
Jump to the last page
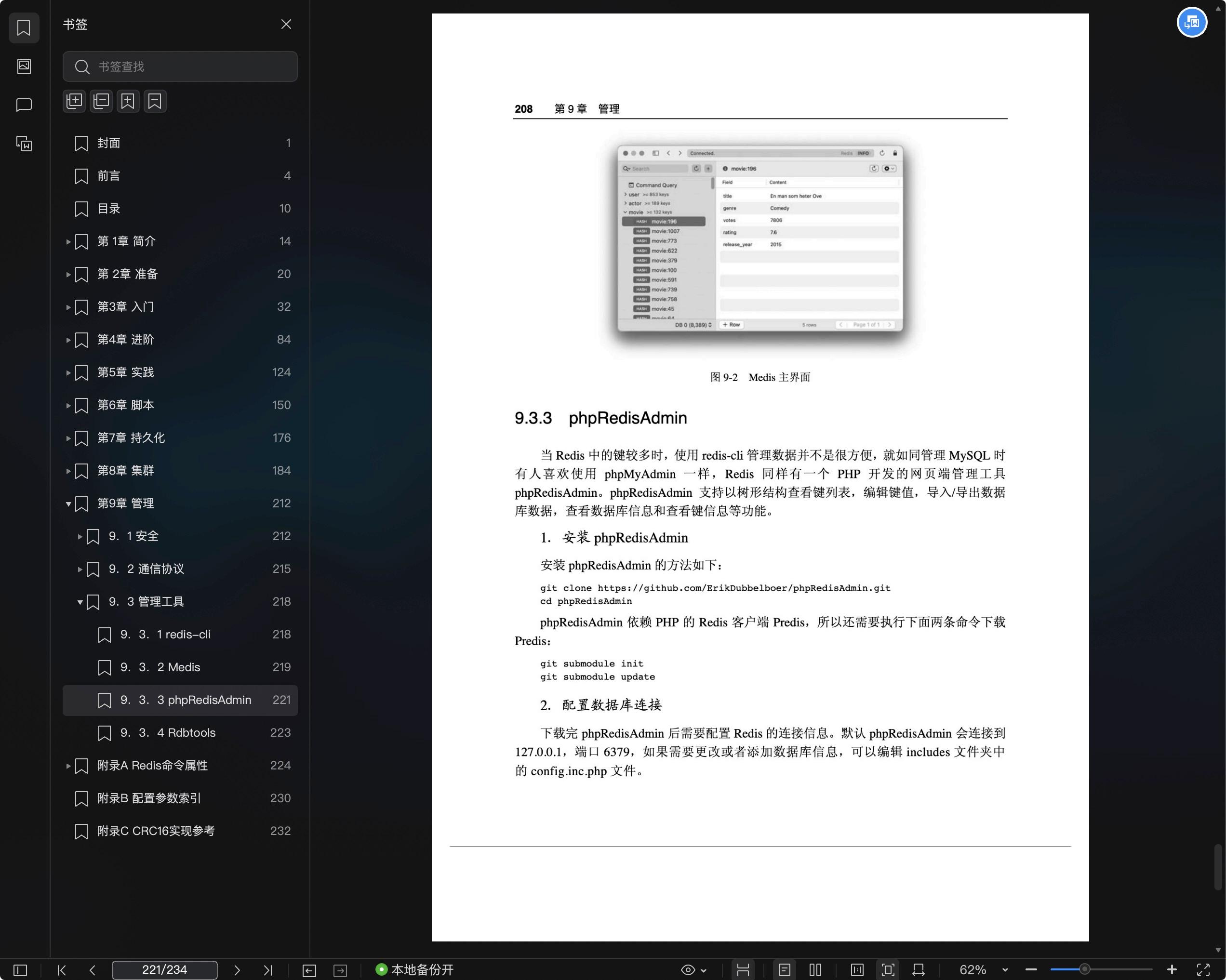268,970
